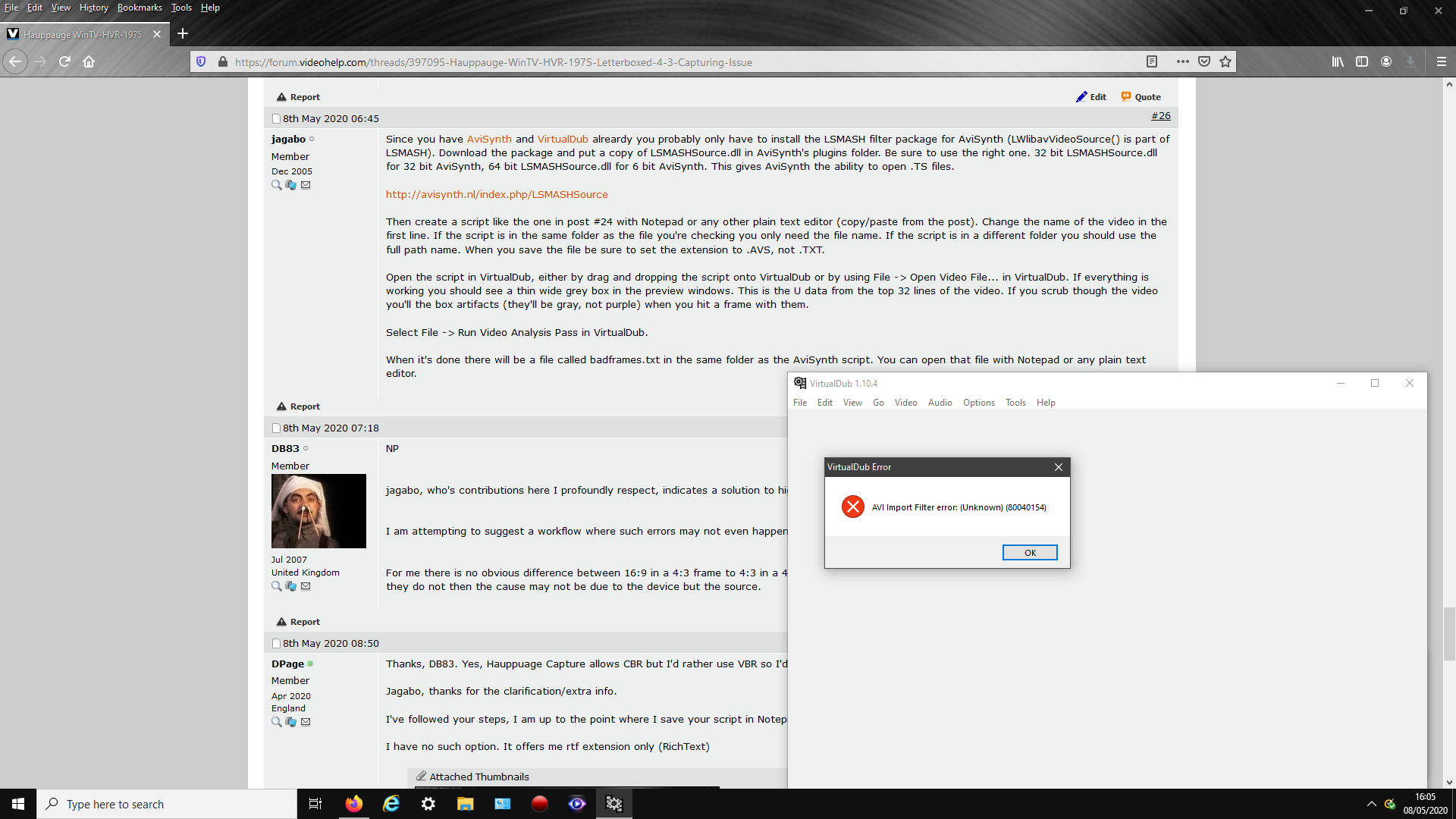
Task: Open DPage's user profile name
Action: 287,664
